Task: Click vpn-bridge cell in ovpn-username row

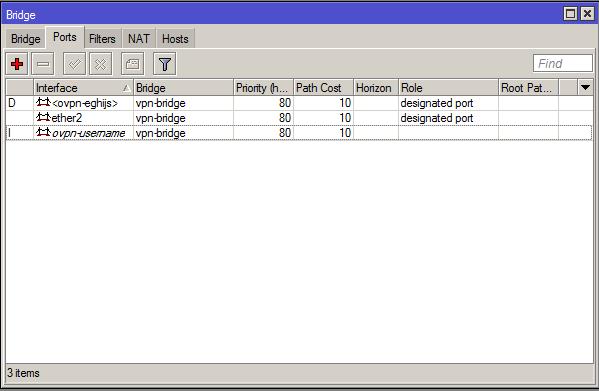Action: [160, 133]
